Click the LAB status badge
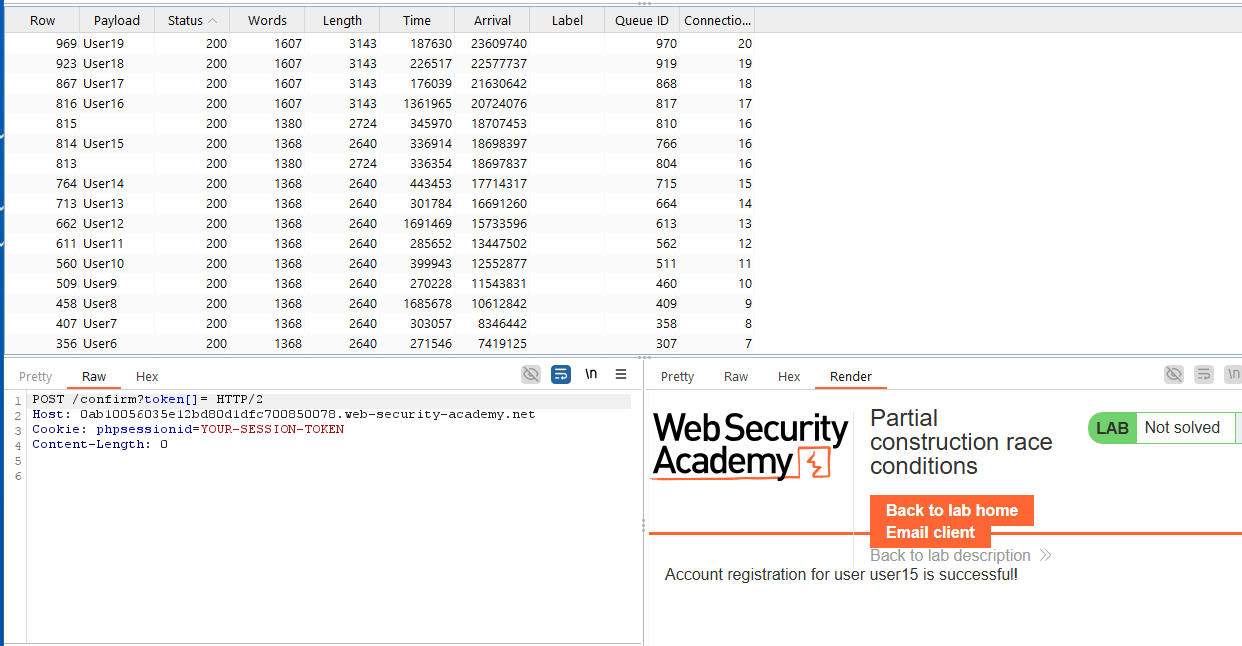This screenshot has height=646, width=1242. 1112,428
